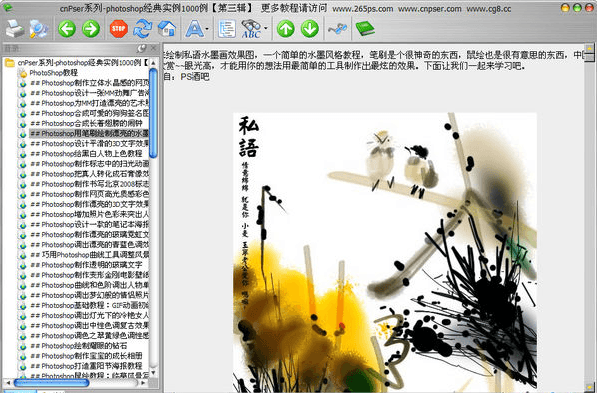The width and height of the screenshot is (597, 393).
Task: Go to previous topic with green up arrow
Action: point(286,29)
